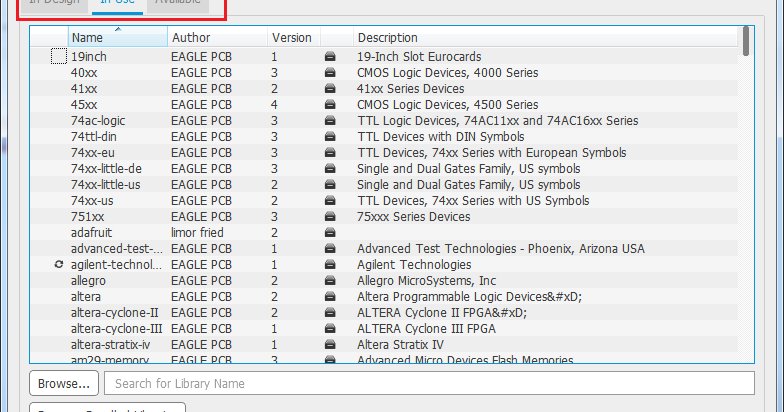Click the library icon in the 19inch row
This screenshot has height=412, width=784.
[330, 56]
